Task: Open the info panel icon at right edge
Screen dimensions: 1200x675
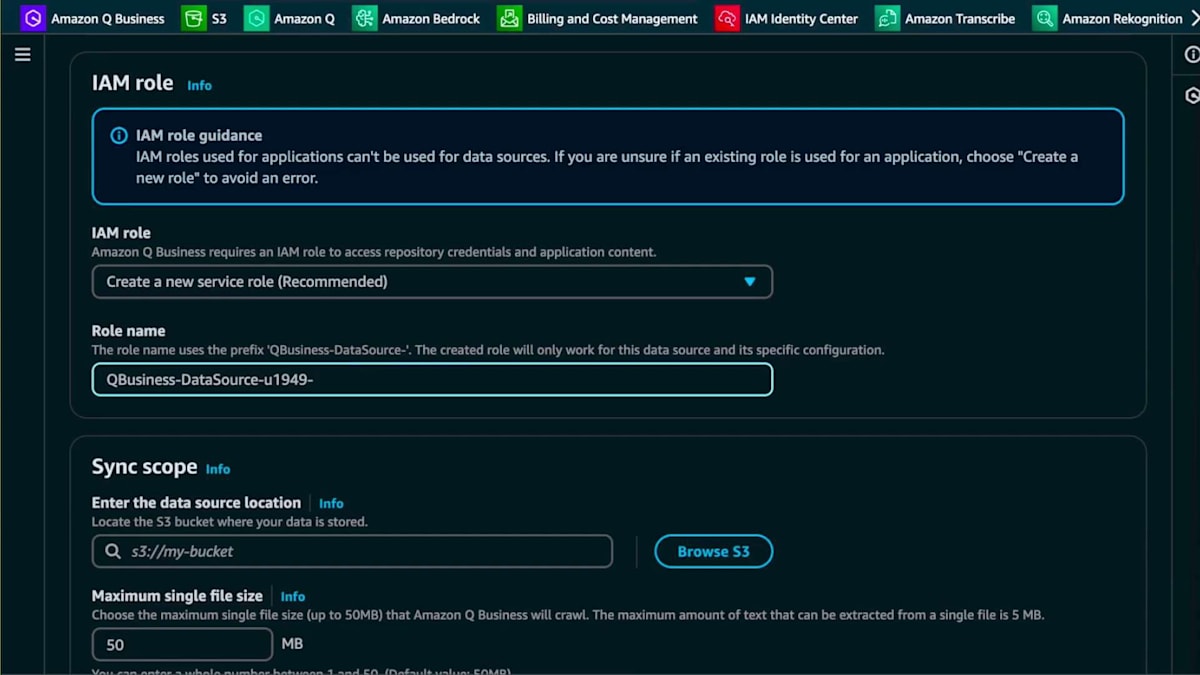Action: (1191, 55)
